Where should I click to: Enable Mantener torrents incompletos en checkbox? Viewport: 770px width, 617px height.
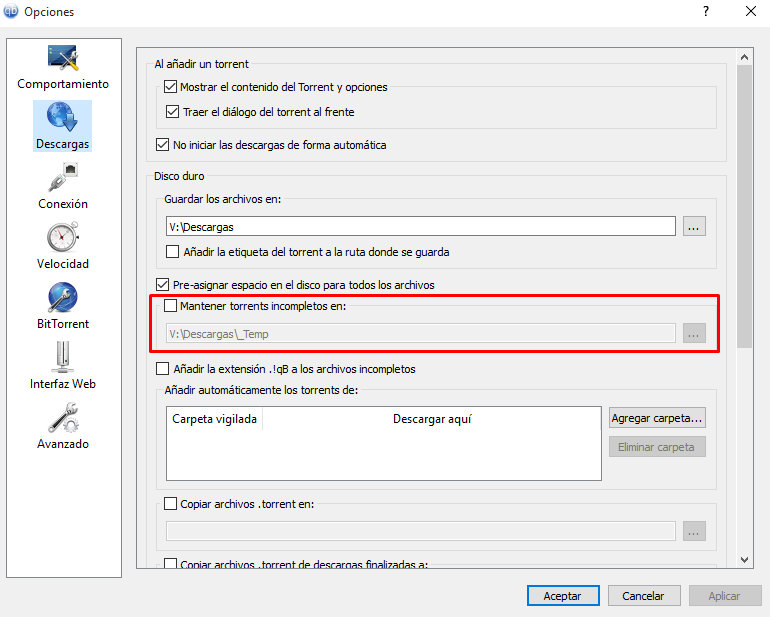[x=170, y=306]
